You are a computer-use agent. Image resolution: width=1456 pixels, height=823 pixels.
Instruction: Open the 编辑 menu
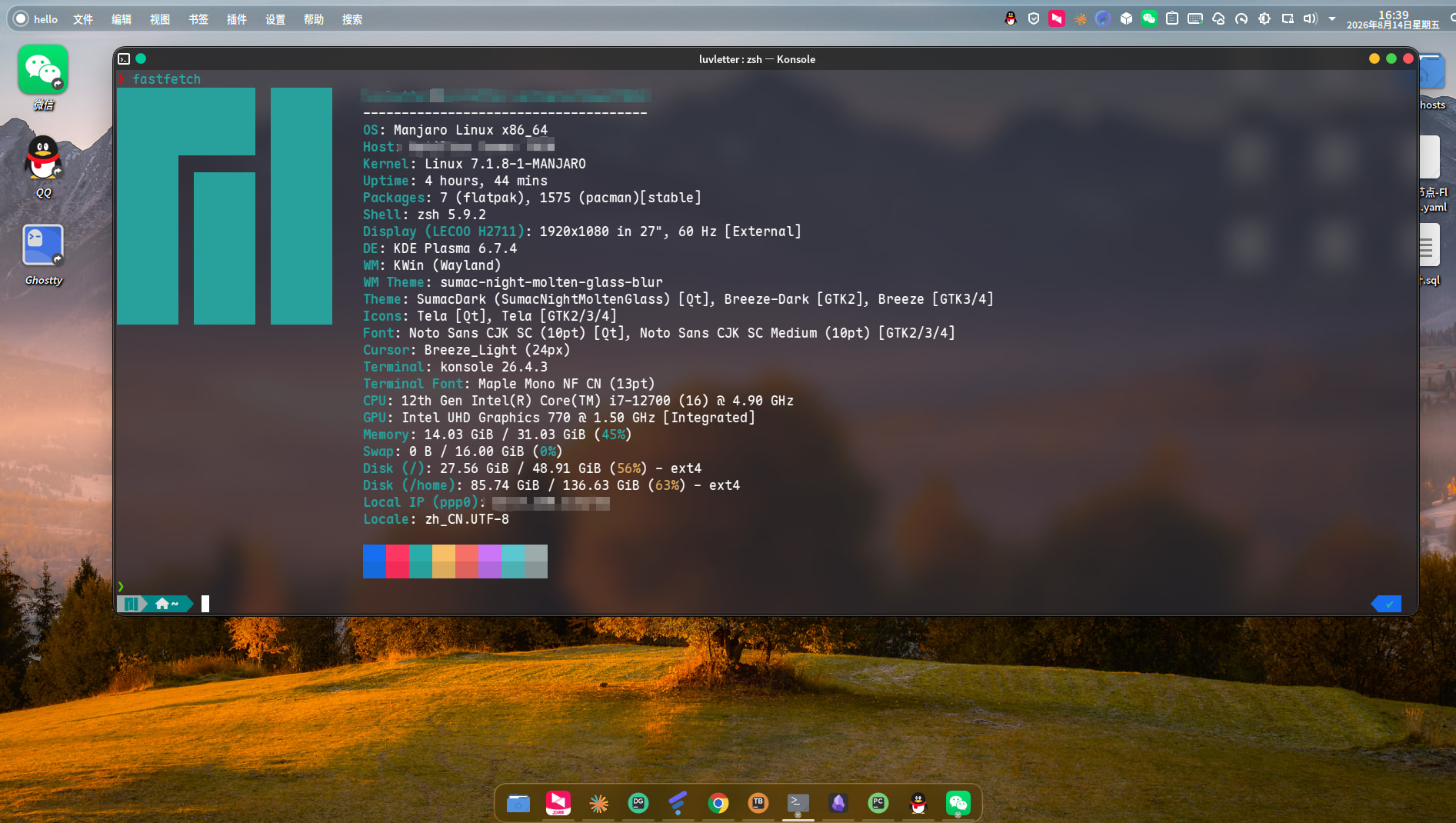click(x=122, y=19)
